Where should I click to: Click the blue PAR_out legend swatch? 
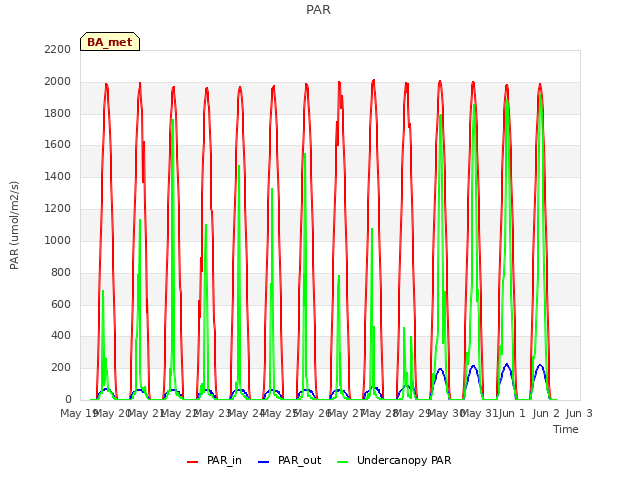click(x=264, y=462)
